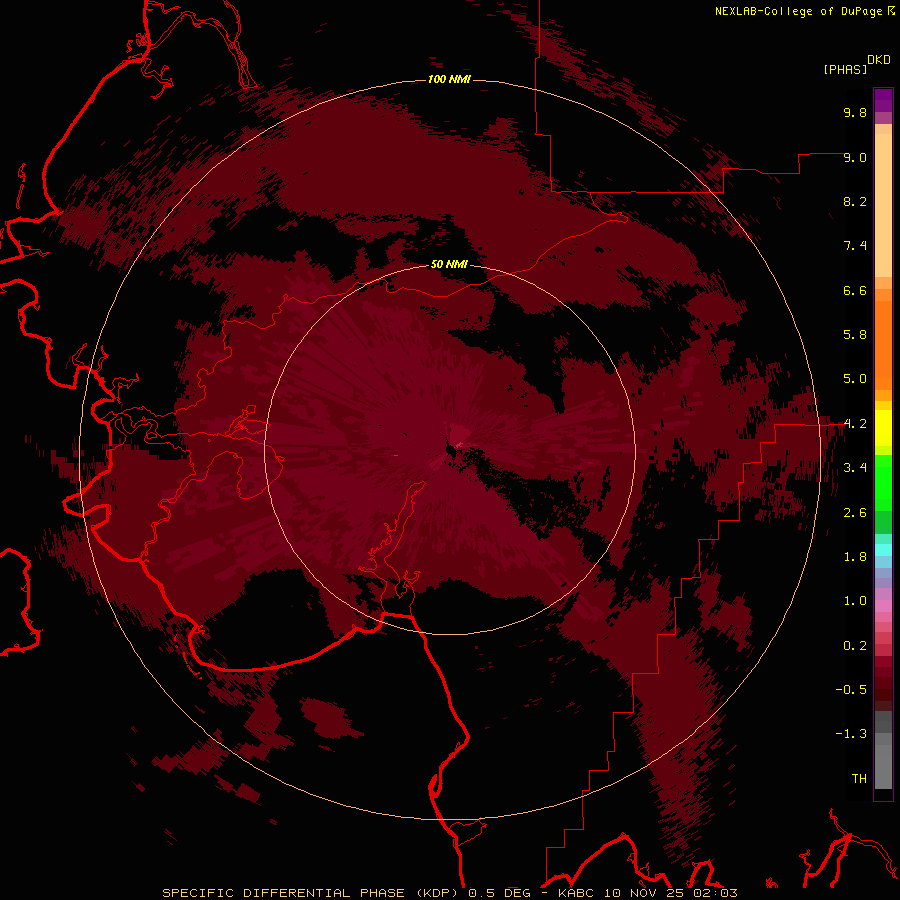Click the radar site at the map center
The image size is (900, 900).
click(x=448, y=449)
